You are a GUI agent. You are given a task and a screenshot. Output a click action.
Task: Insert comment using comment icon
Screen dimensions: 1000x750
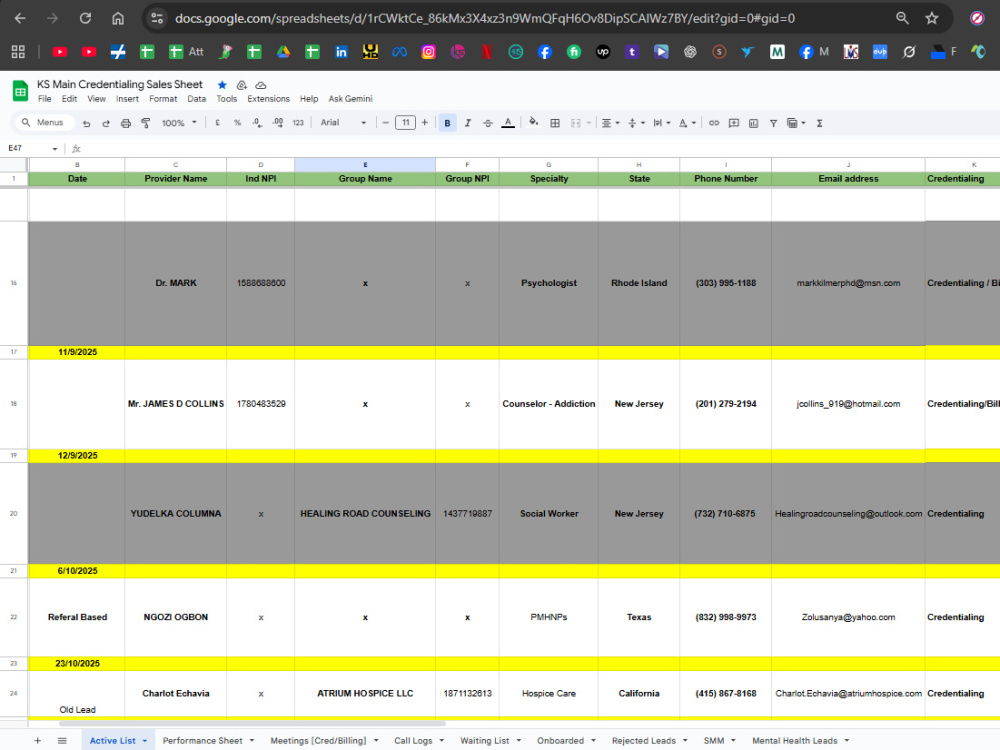[x=733, y=123]
